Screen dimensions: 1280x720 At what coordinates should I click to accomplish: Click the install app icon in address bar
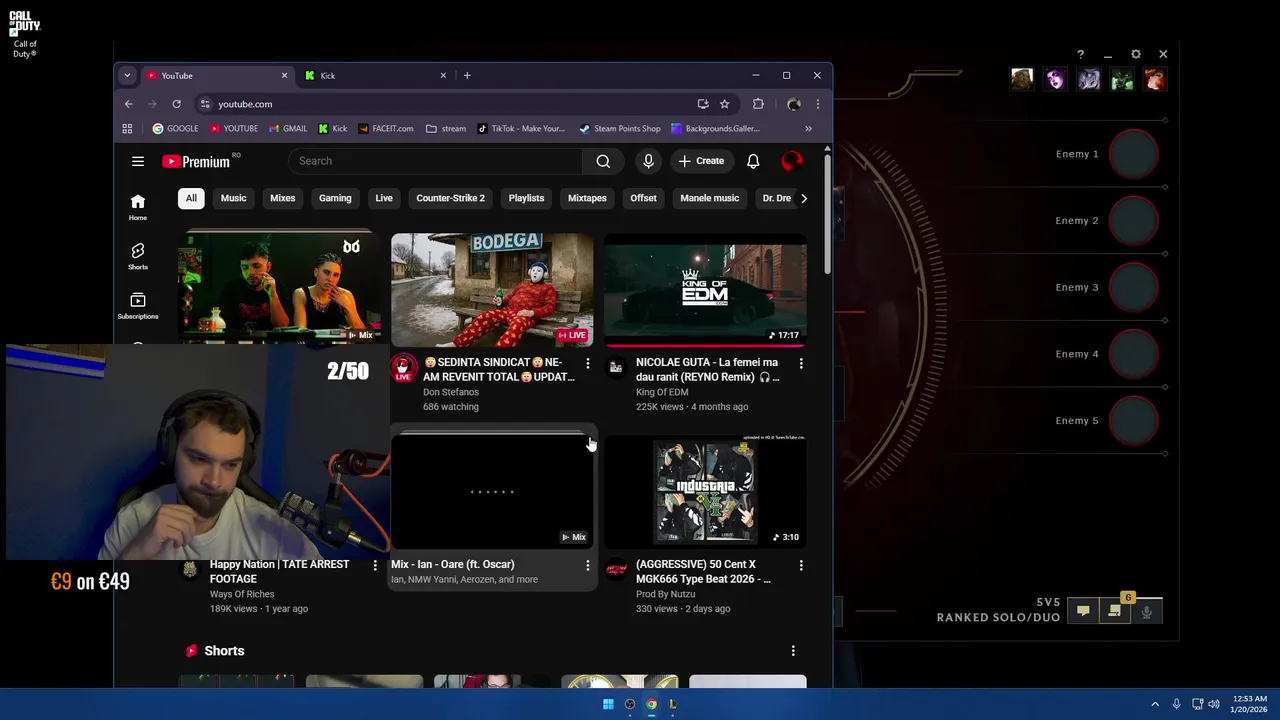pyautogui.click(x=703, y=104)
